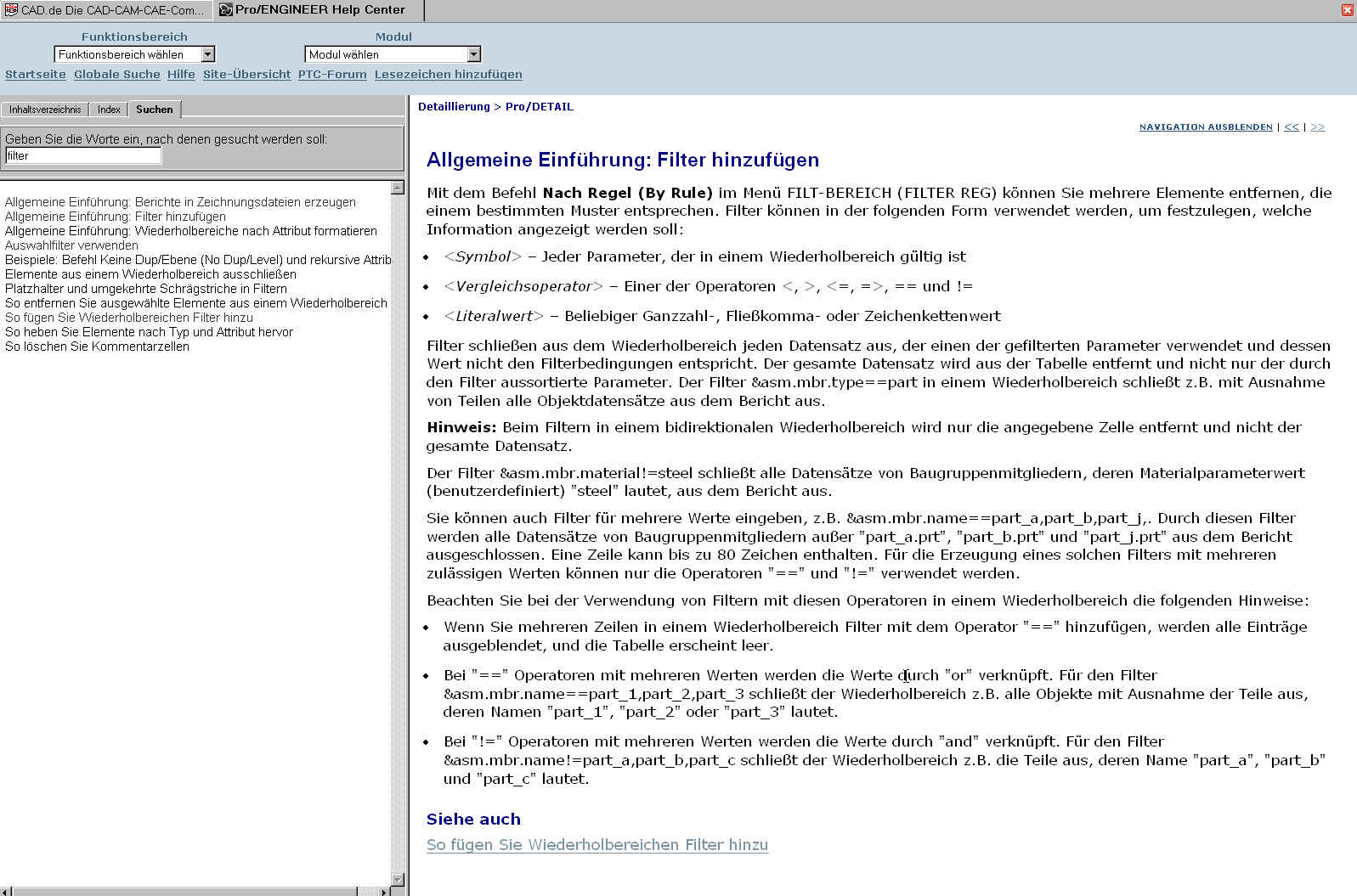The image size is (1357, 896).
Task: Click the bold 'Hinweis:' text
Action: click(x=461, y=427)
